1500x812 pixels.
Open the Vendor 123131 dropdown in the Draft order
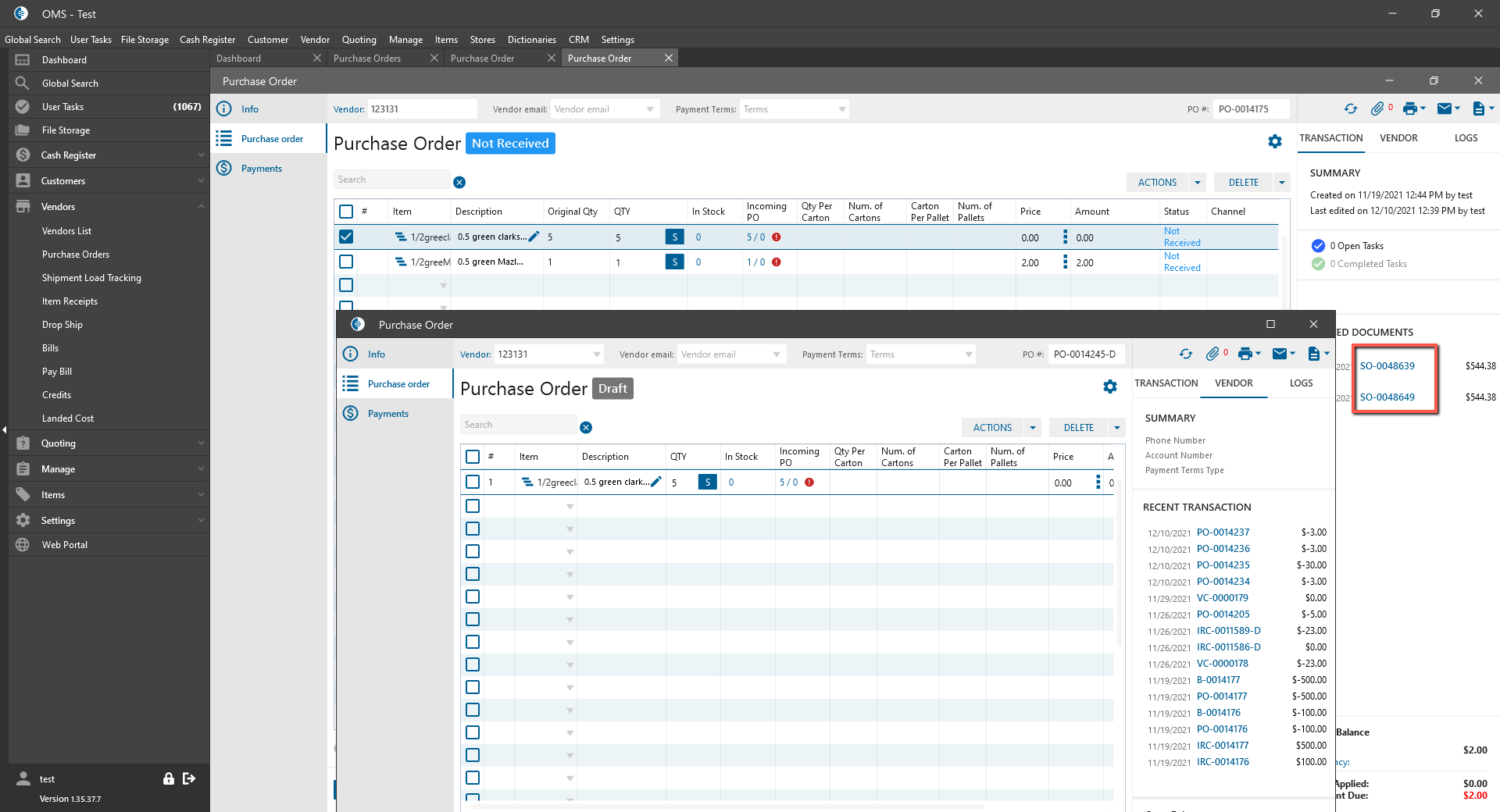[598, 354]
